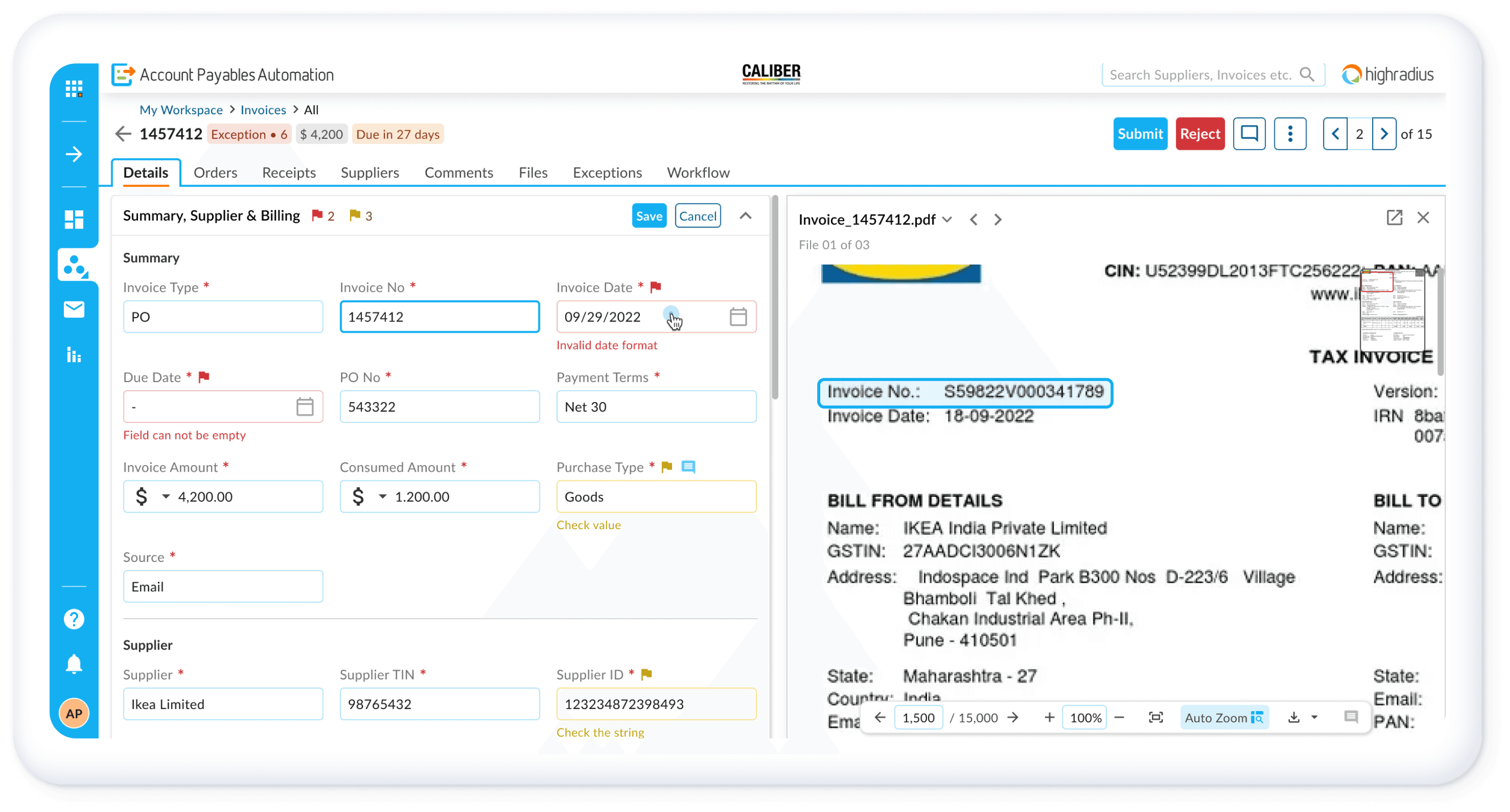Click the Payment Terms field
Viewport: 1510px width, 812px height.
click(x=656, y=406)
